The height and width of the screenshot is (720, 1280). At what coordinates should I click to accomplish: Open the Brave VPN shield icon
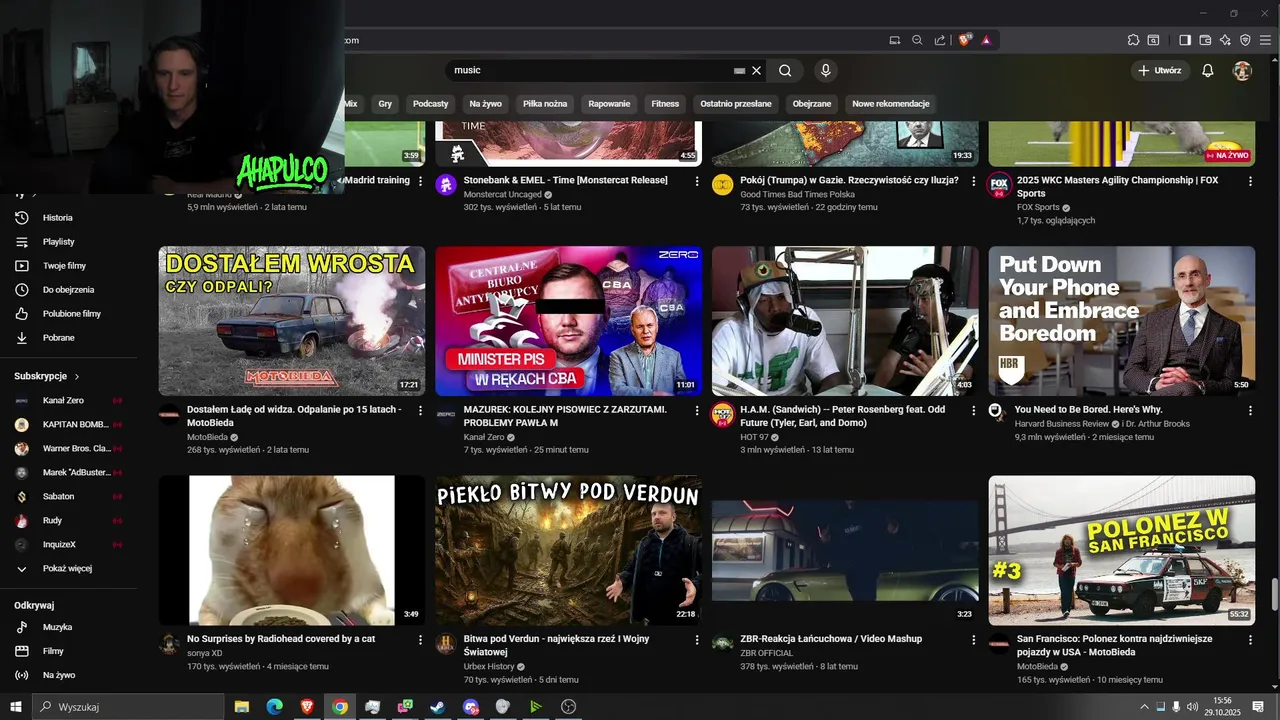(1245, 40)
